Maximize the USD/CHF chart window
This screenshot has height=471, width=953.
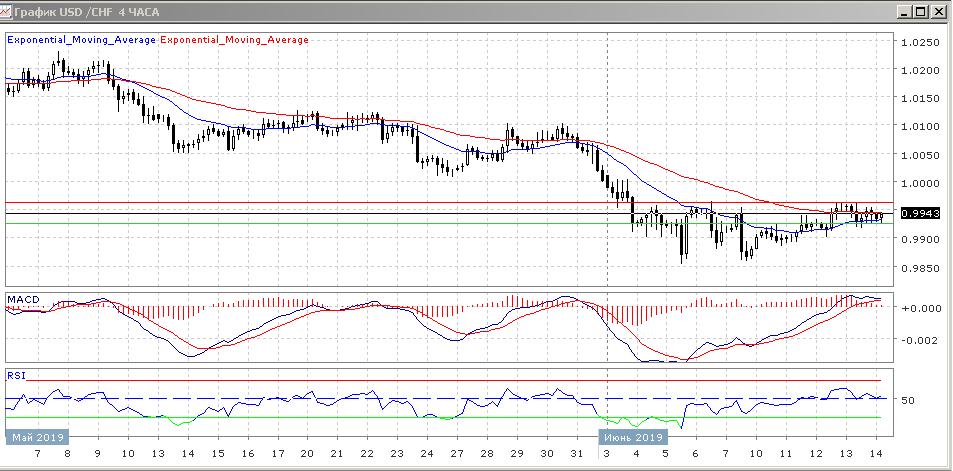click(x=921, y=12)
